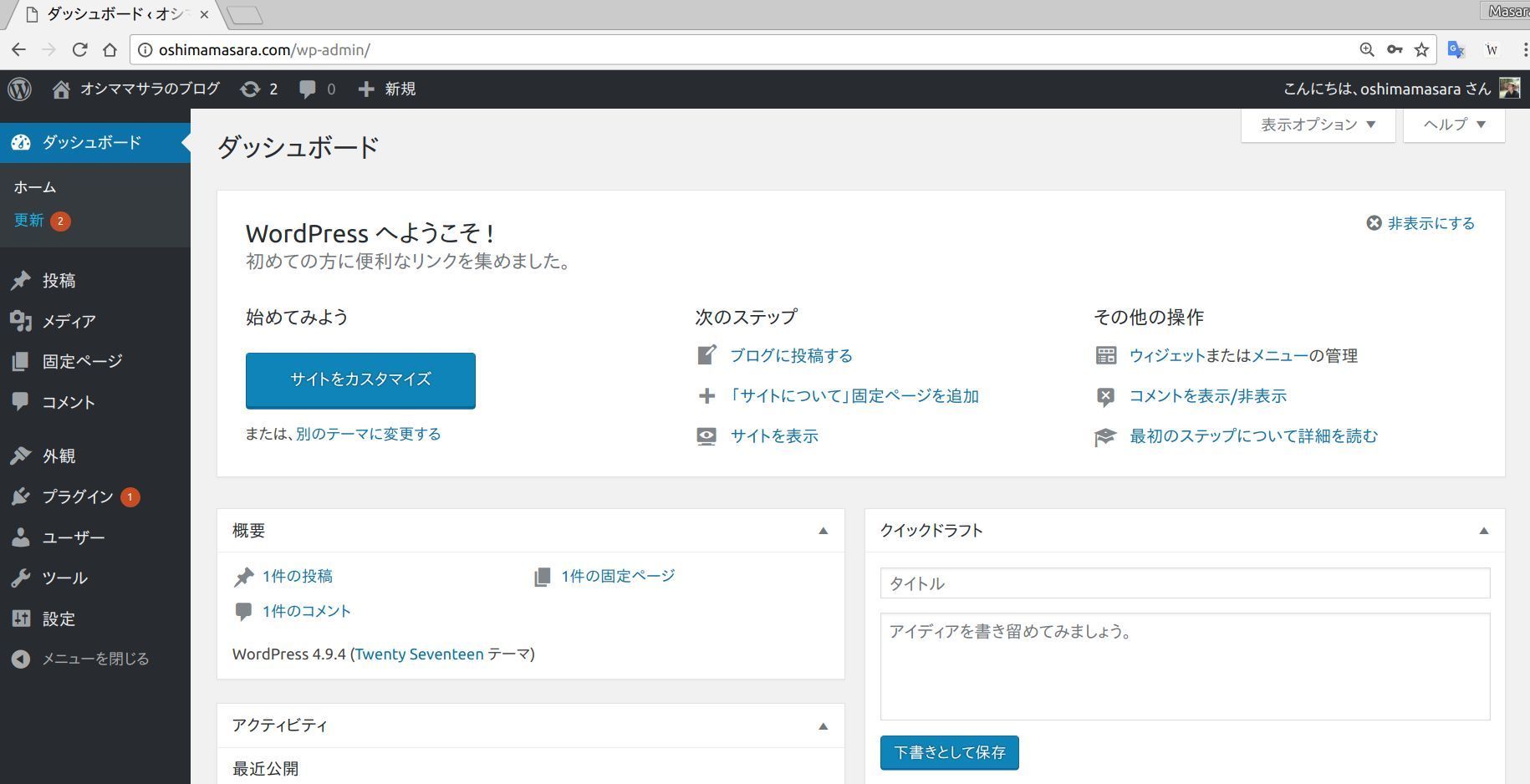Click ブログに投稿する link
Screen dimensions: 1530x784
click(791, 356)
